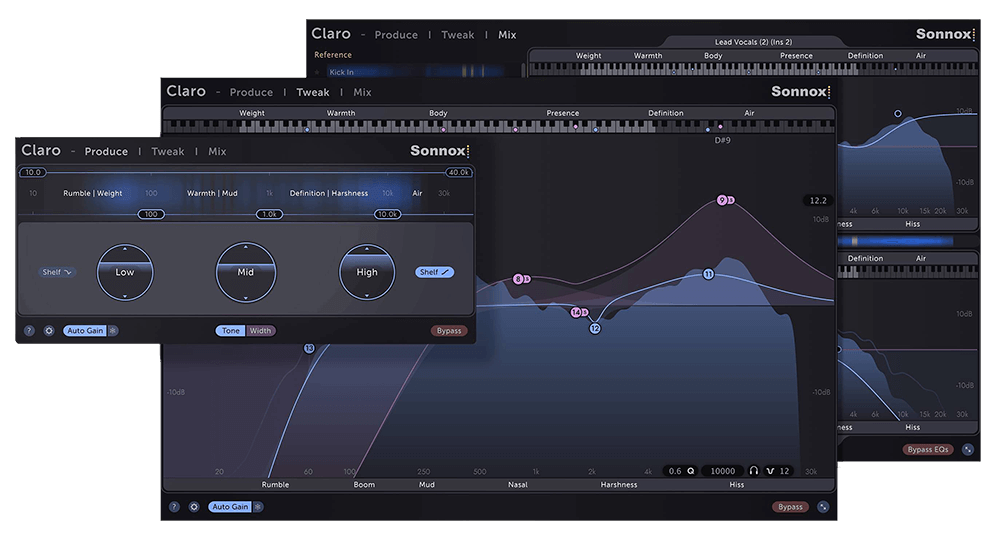The width and height of the screenshot is (1000, 543).
Task: Select Mix tab in the rear window
Action: coord(507,34)
